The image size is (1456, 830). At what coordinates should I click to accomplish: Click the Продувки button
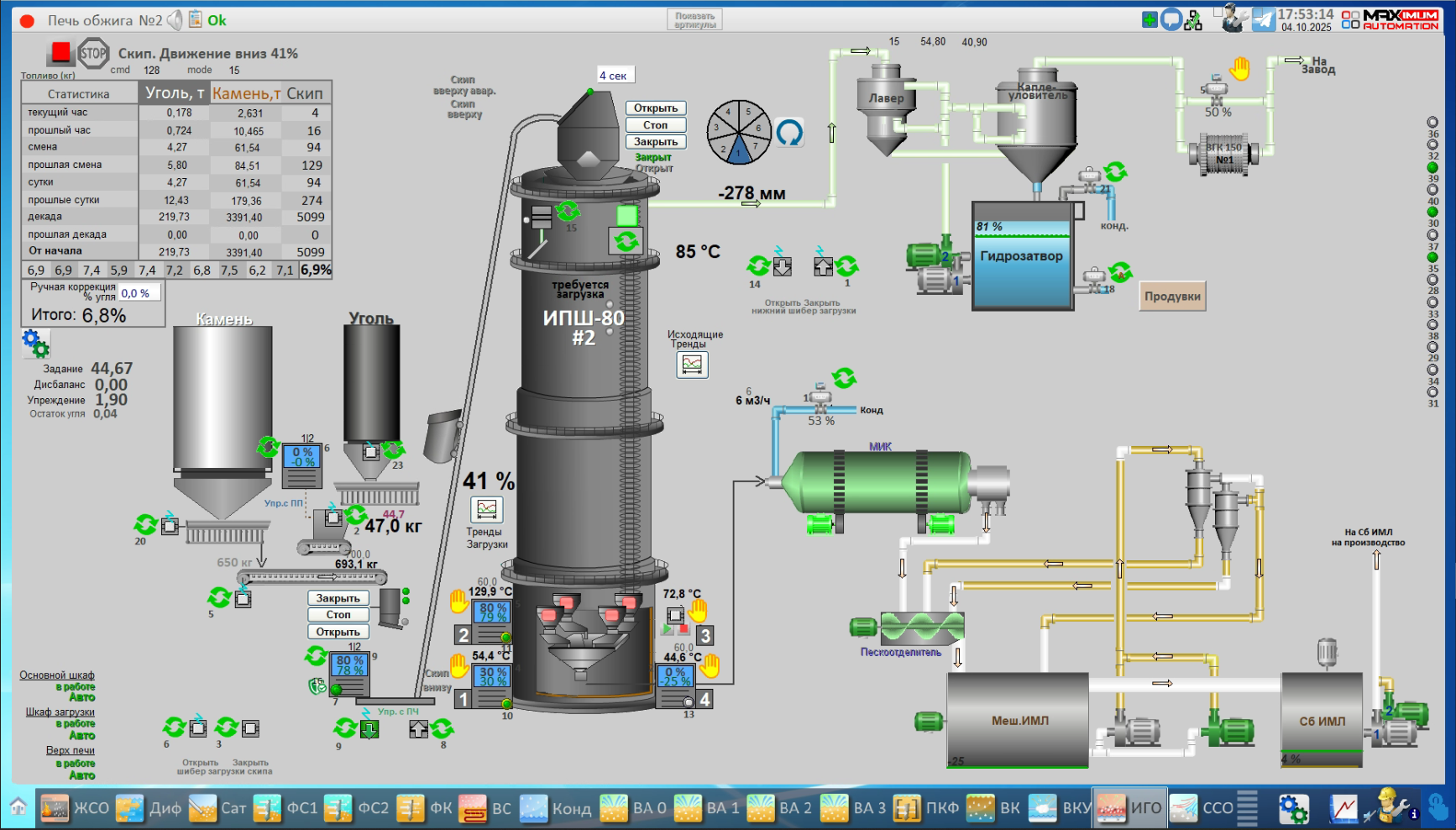coord(1172,297)
